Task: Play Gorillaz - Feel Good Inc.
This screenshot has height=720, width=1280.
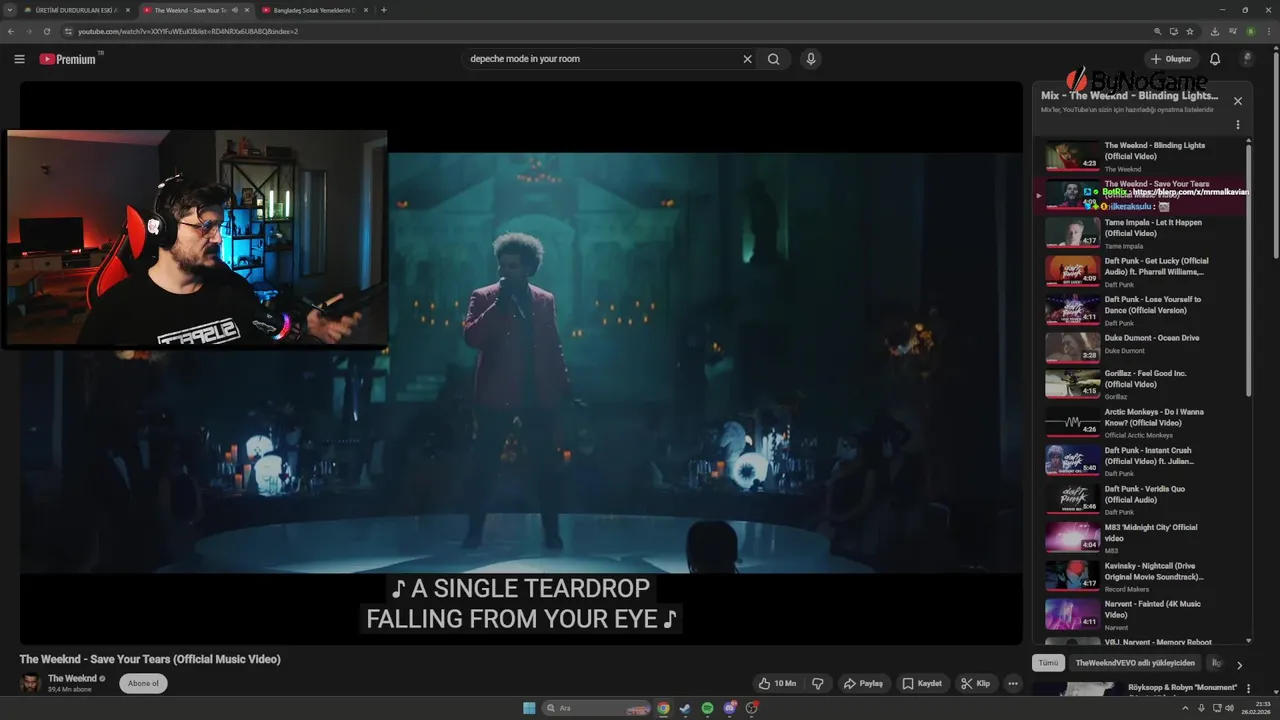Action: (1141, 384)
